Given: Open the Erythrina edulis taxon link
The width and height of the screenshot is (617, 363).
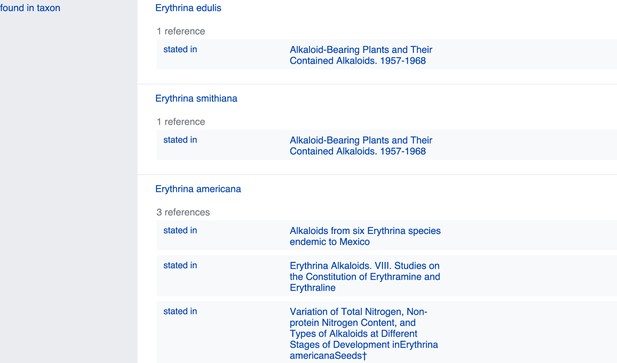Looking at the screenshot, I should click(188, 8).
